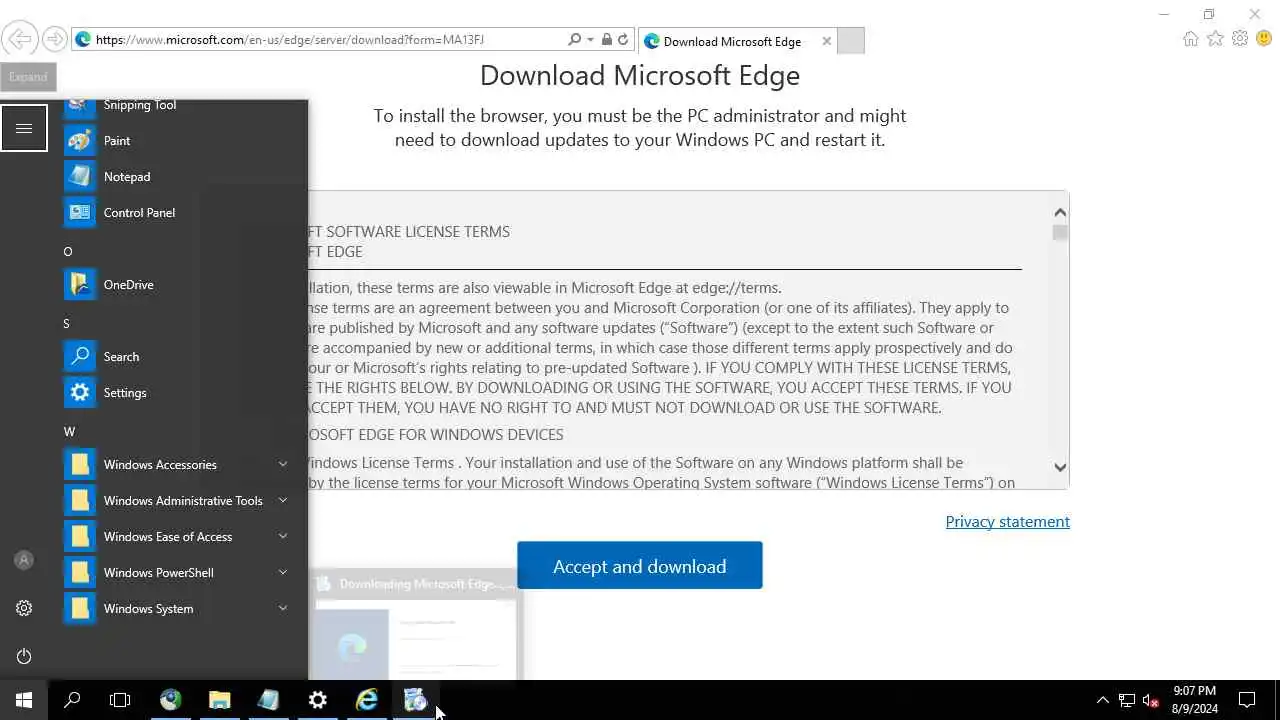Image resolution: width=1280 pixels, height=720 pixels.
Task: Open the Privacy statement link
Action: coord(1008,521)
